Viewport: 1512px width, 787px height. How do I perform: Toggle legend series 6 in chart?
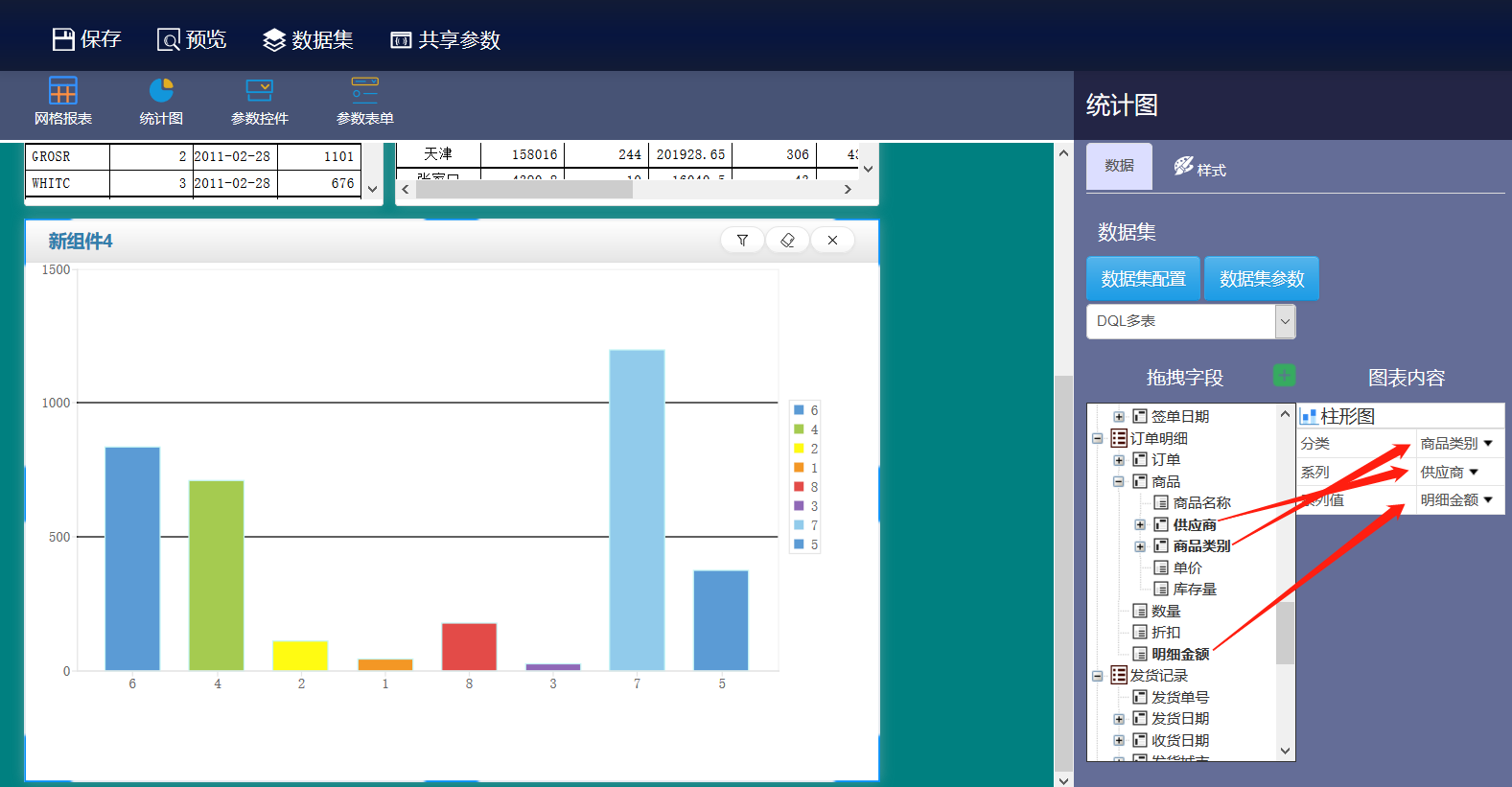pyautogui.click(x=805, y=410)
